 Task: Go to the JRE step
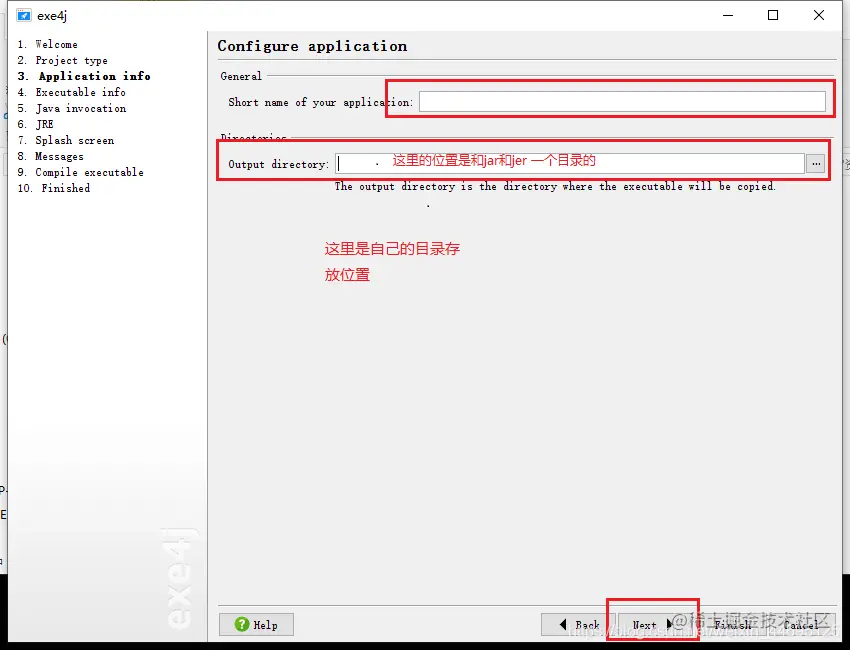pos(35,124)
